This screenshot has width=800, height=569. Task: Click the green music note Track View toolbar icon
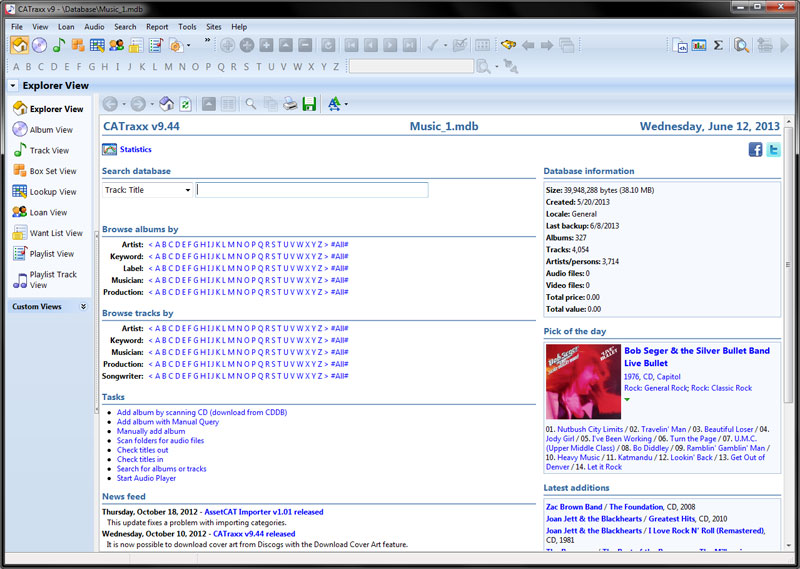point(59,45)
